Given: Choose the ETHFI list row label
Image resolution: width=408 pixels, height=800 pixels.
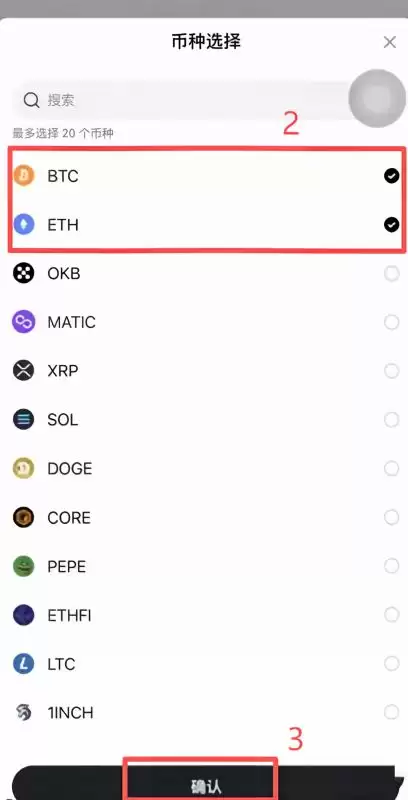Looking at the screenshot, I should (69, 616).
